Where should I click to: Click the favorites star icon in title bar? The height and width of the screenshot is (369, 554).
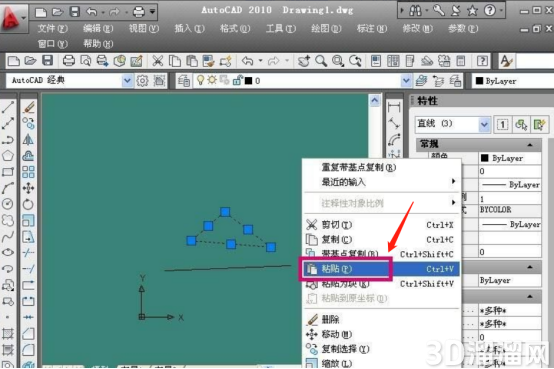coord(472,11)
